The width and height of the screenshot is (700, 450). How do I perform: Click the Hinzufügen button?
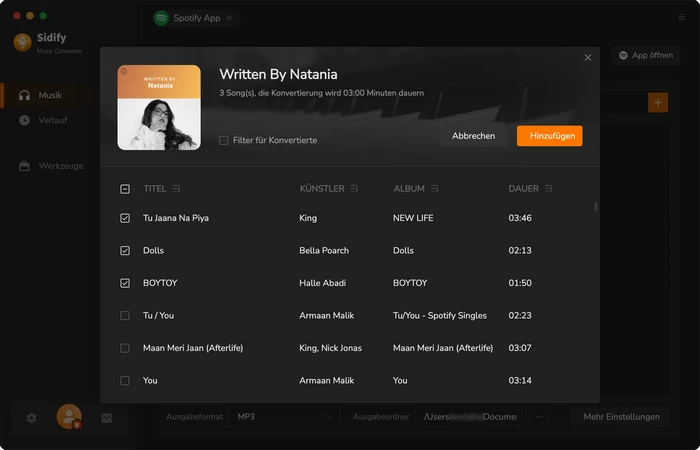tap(550, 136)
